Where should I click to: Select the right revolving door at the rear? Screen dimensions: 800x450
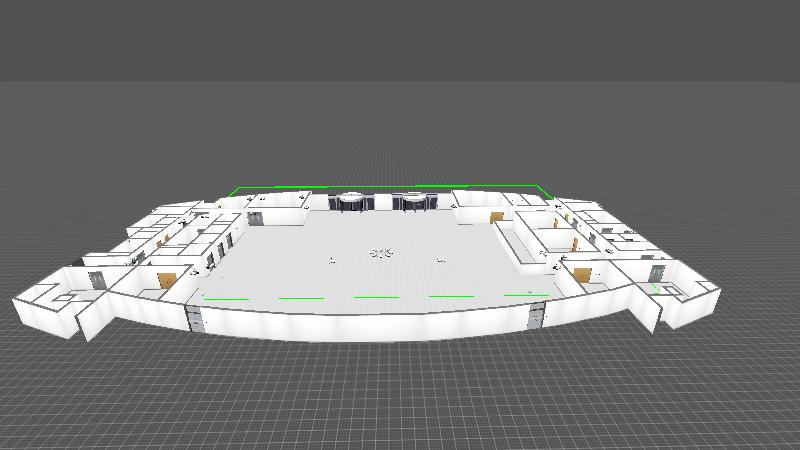[x=415, y=202]
